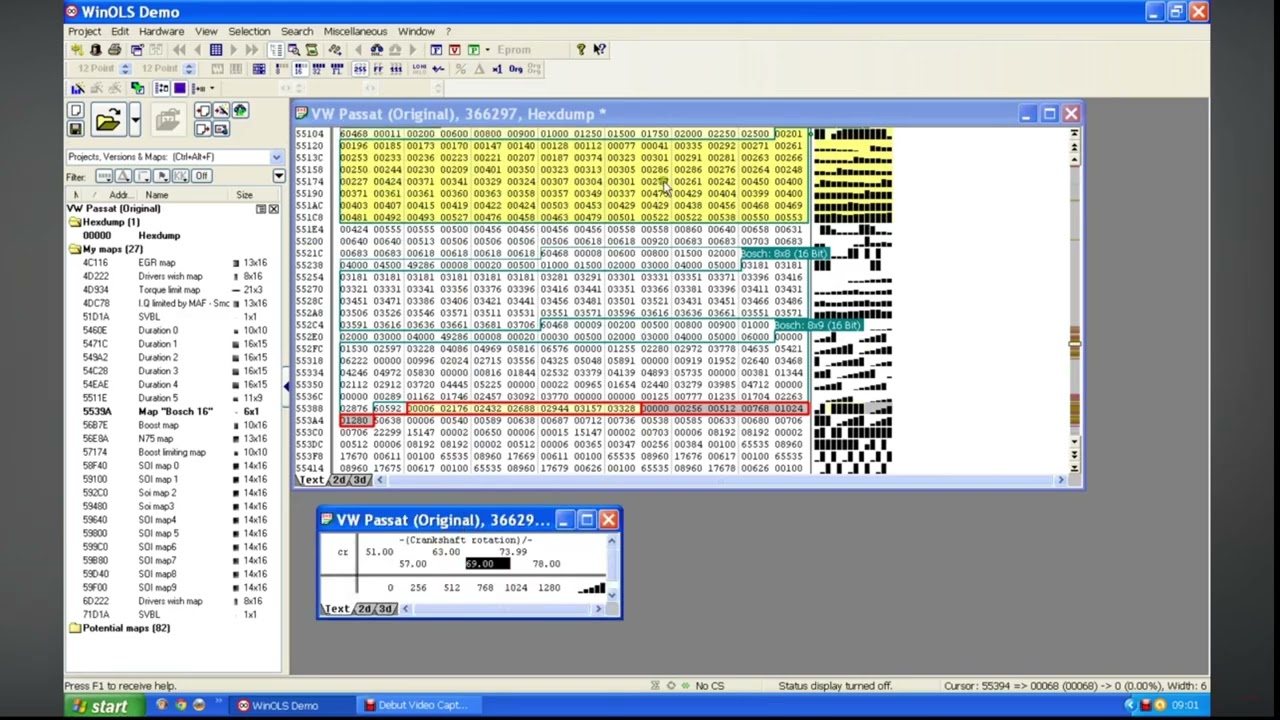
Task: Click the large open project folder icon
Action: coord(109,119)
